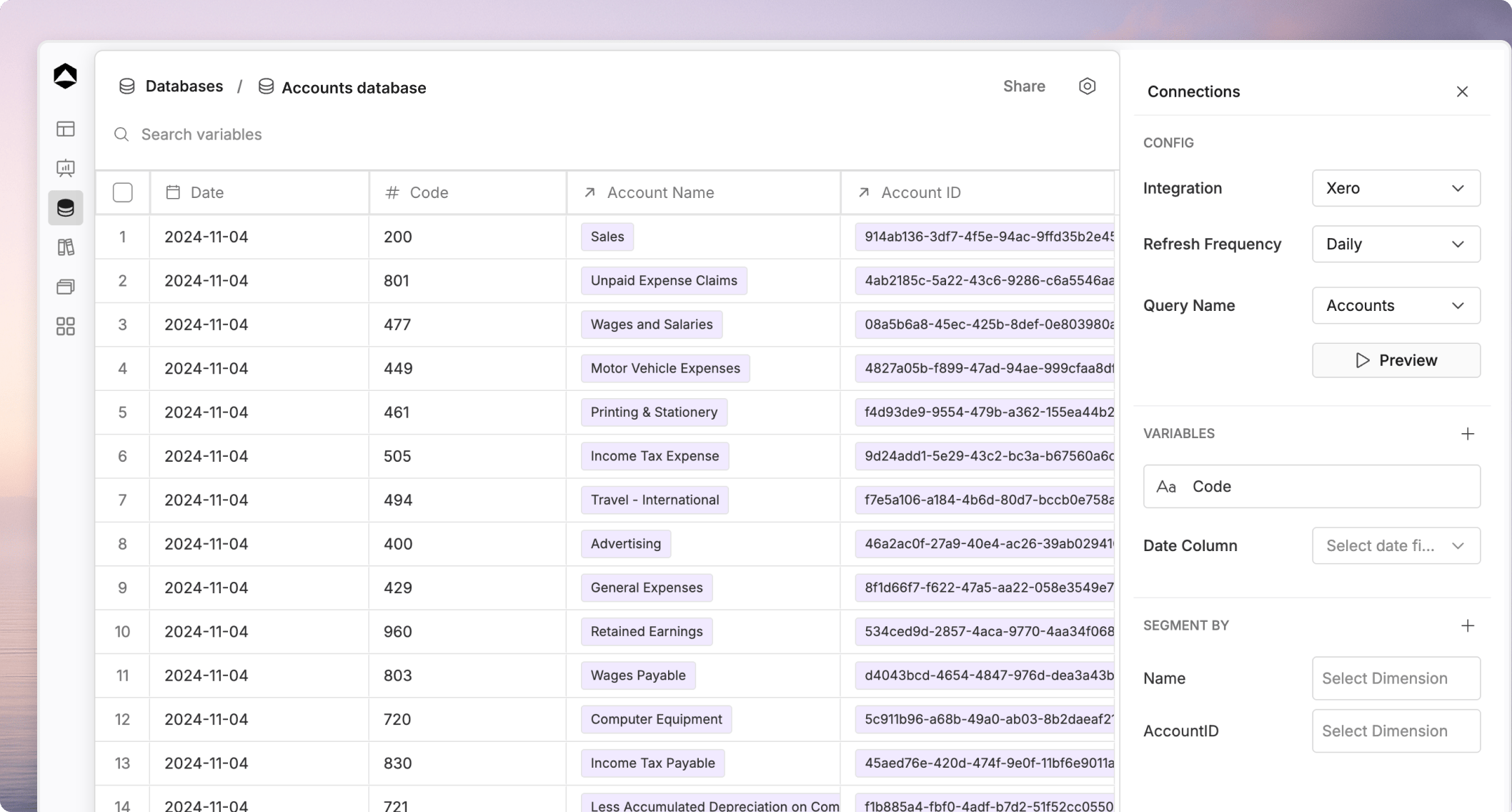Click the Printing & Stationery tag

tap(654, 412)
